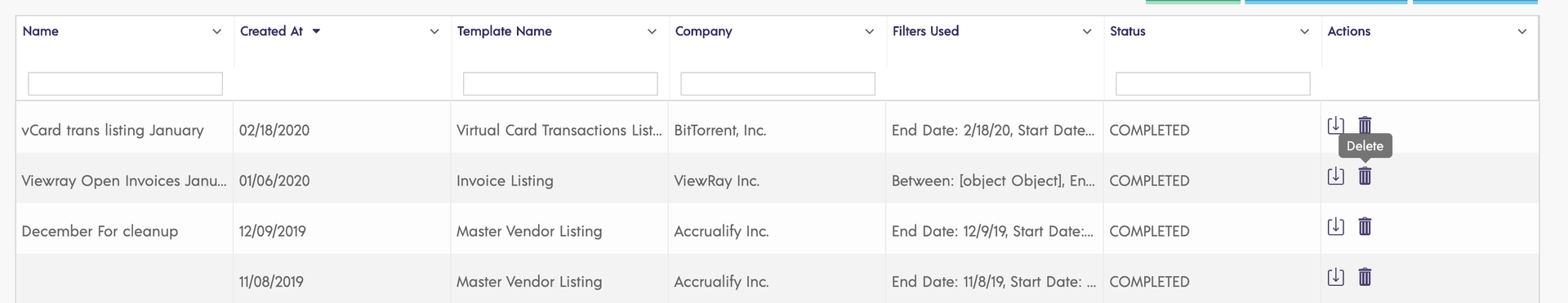Open the Template Name column menu chevron
The width and height of the screenshot is (1568, 303).
[652, 32]
